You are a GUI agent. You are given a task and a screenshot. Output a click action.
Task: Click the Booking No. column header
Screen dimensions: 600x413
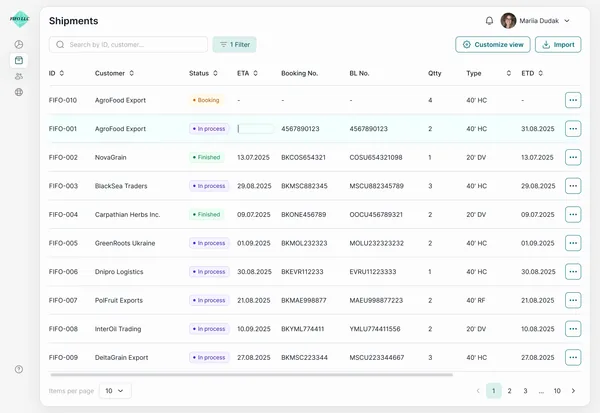(300, 73)
